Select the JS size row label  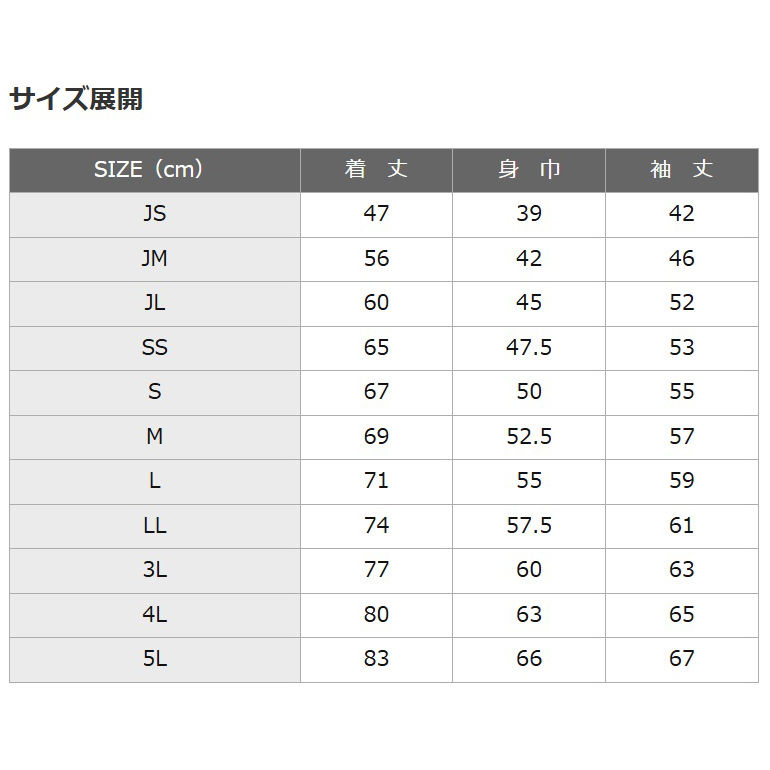point(155,214)
